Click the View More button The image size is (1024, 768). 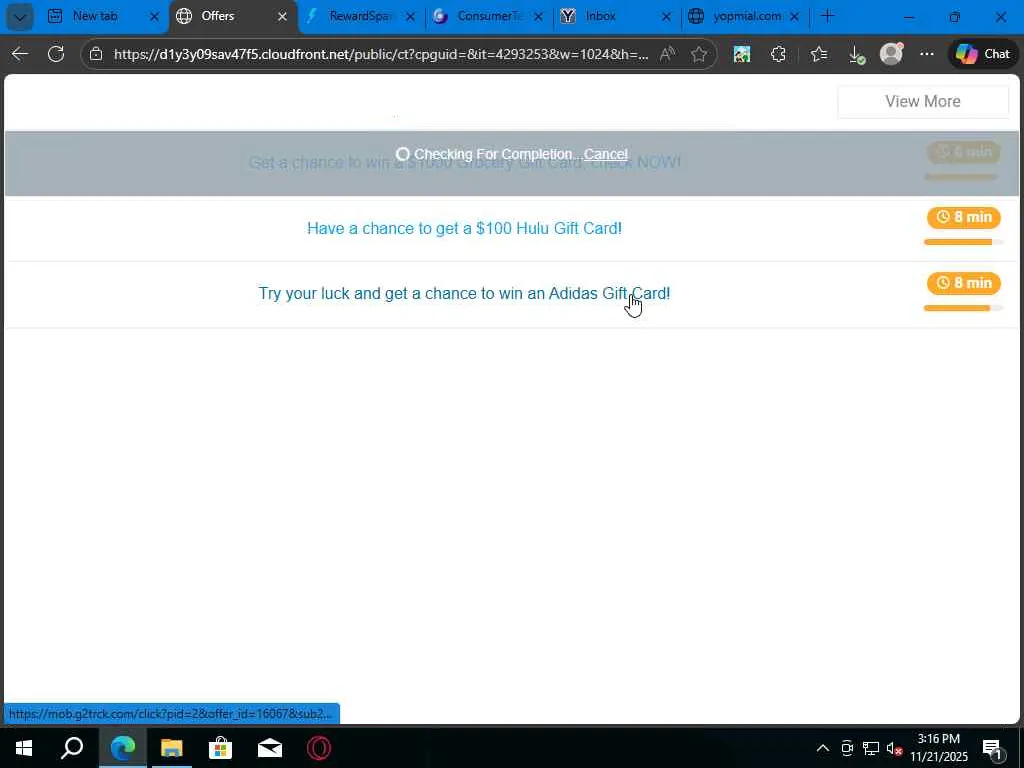click(x=923, y=101)
